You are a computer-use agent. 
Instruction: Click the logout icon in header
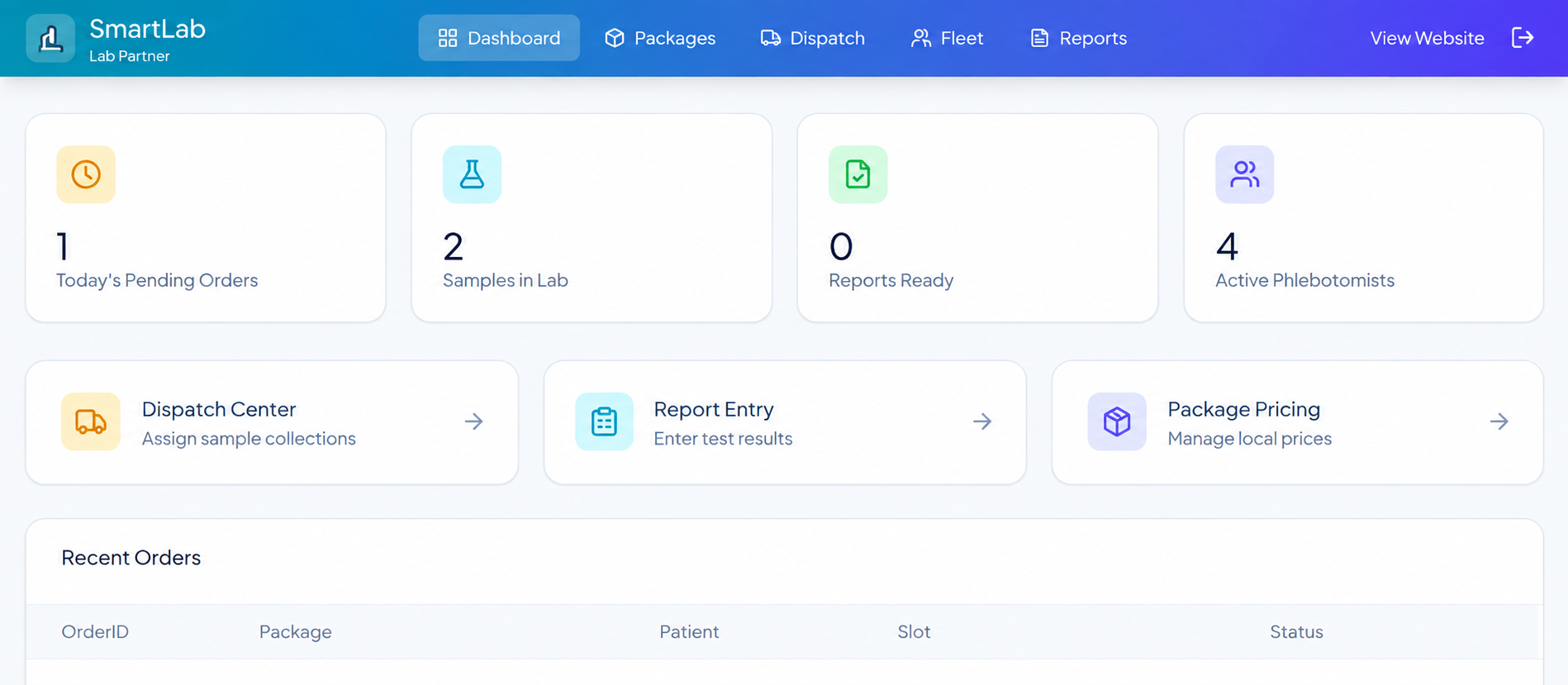[x=1522, y=38]
